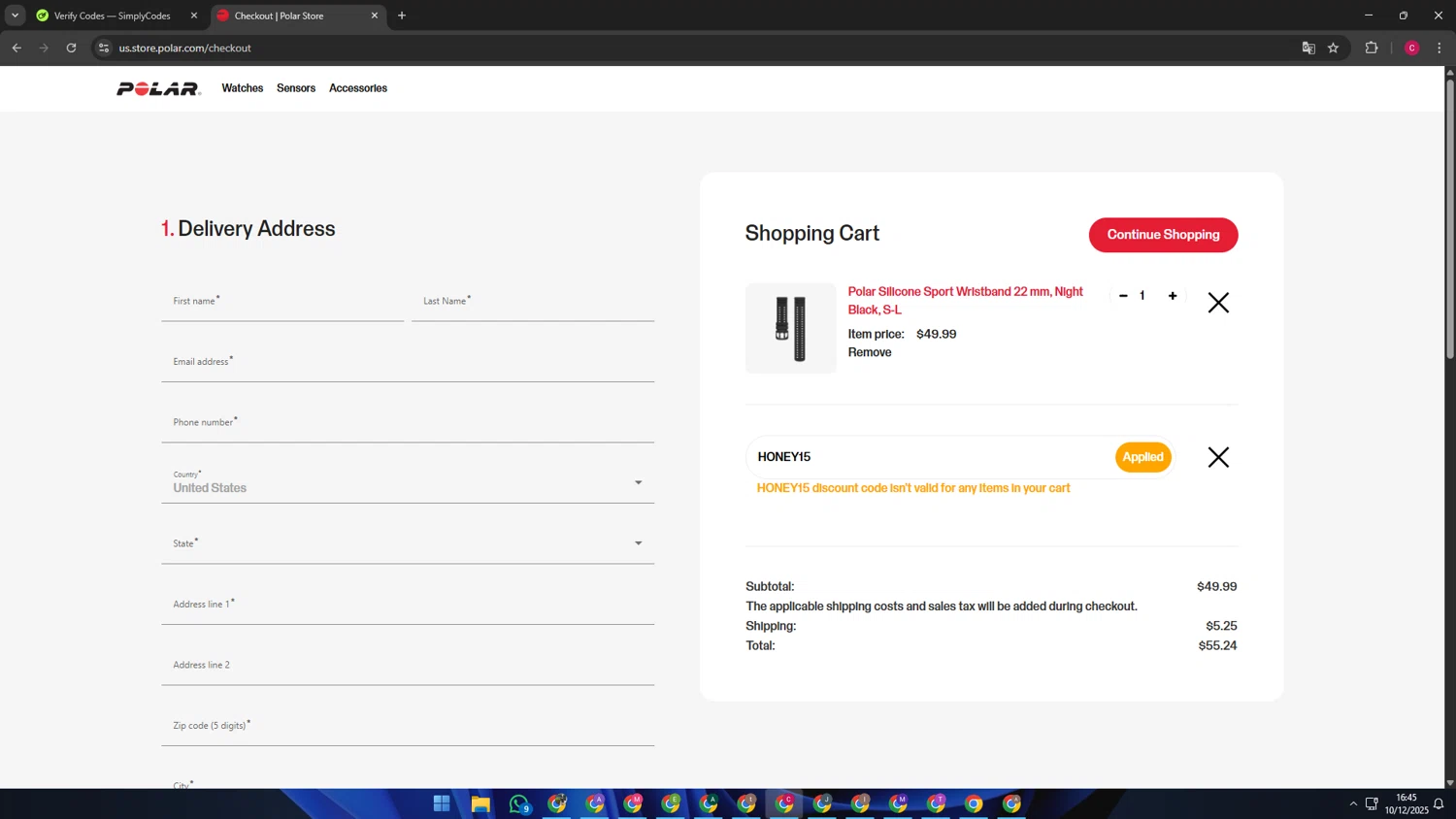
Task: Open WhatsApp from the taskbar
Action: (x=519, y=803)
